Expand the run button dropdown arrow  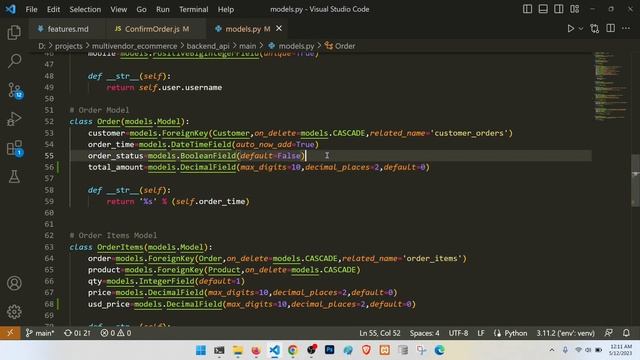[x=581, y=29]
